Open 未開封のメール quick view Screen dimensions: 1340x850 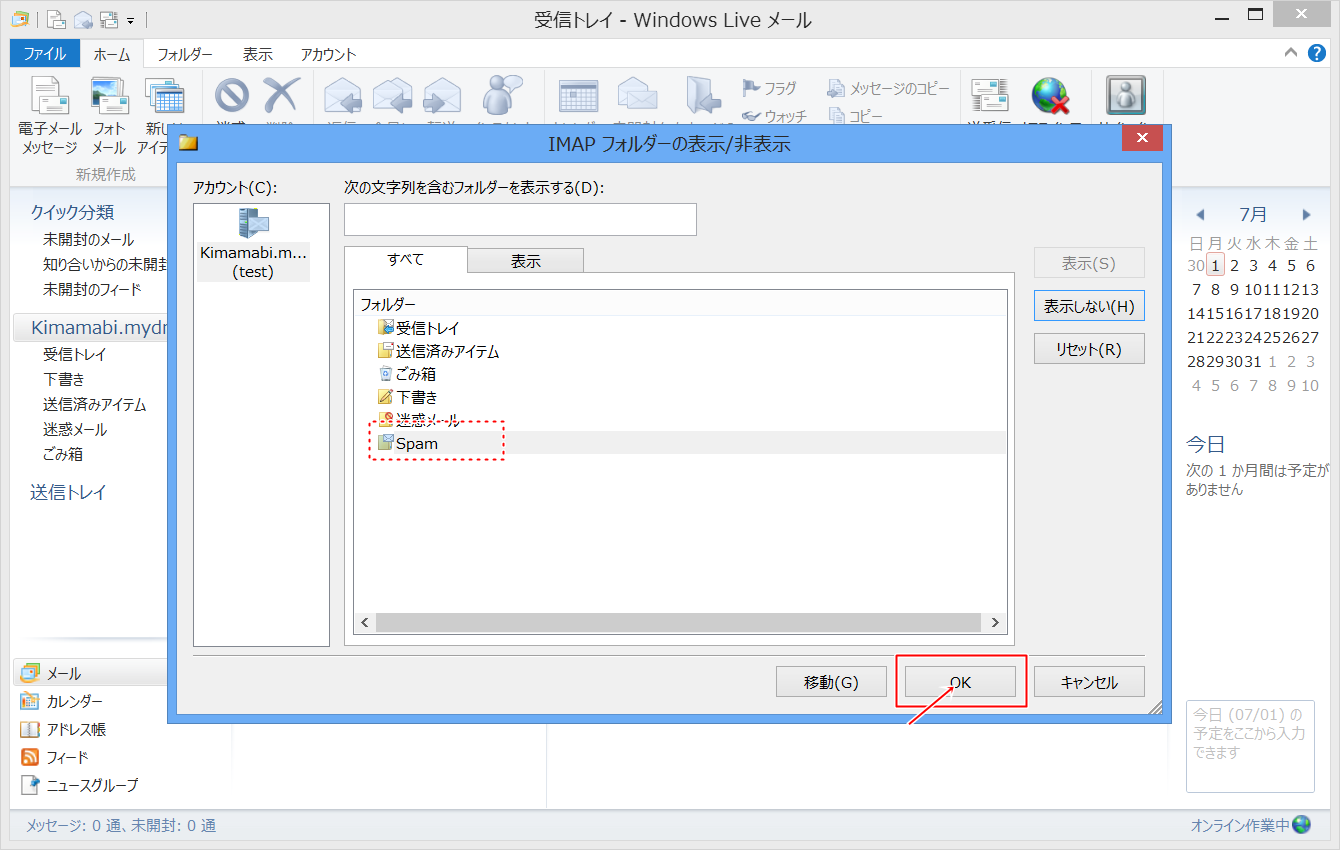tap(88, 240)
